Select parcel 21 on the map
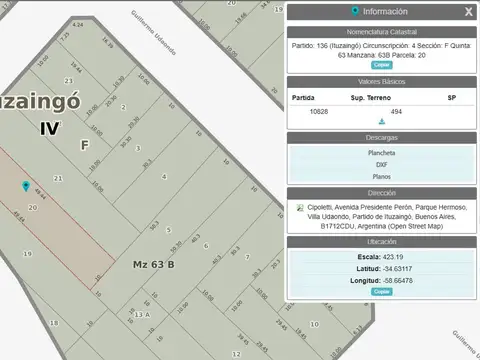 click(x=58, y=178)
